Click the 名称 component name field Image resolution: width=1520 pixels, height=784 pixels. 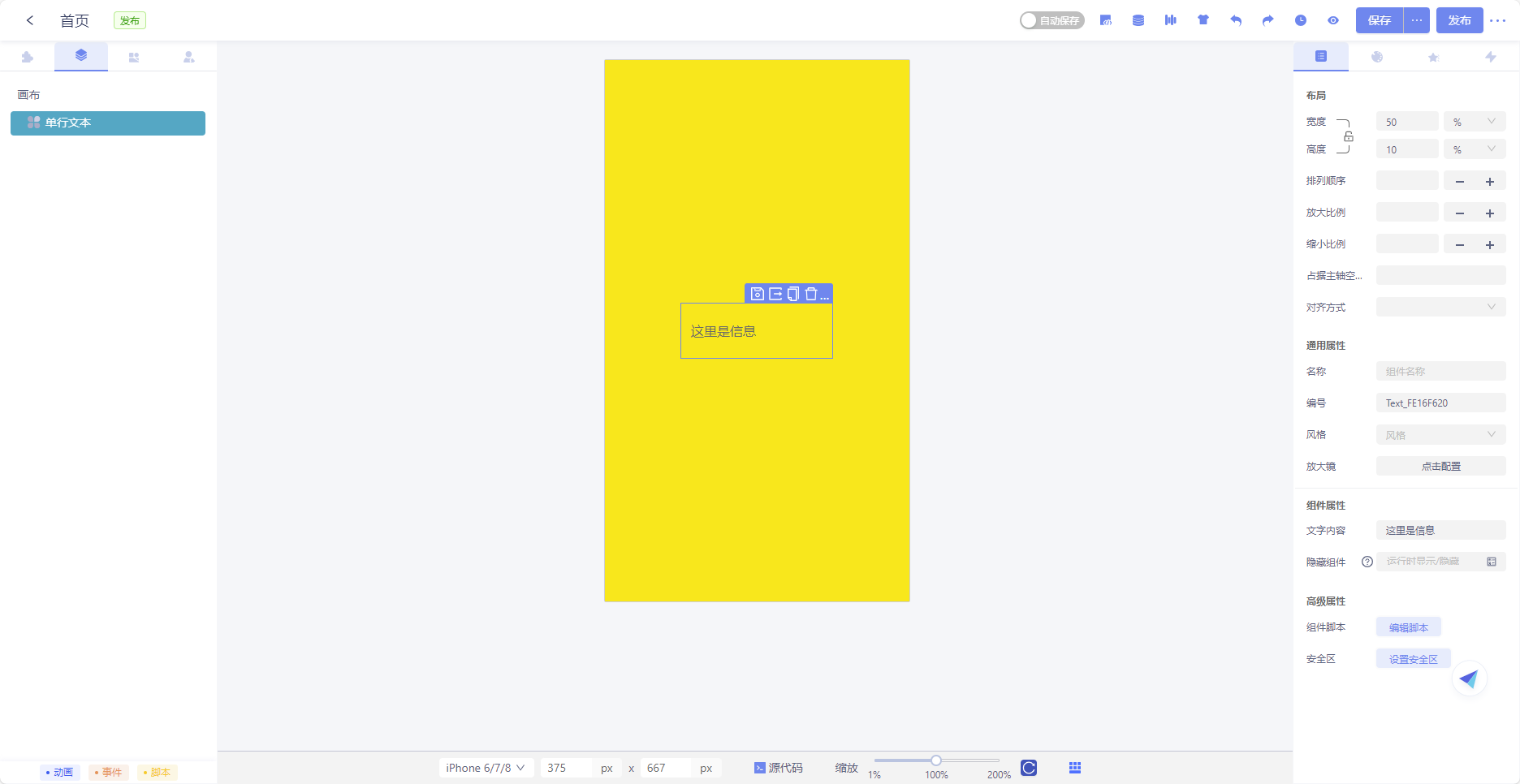tap(1441, 371)
